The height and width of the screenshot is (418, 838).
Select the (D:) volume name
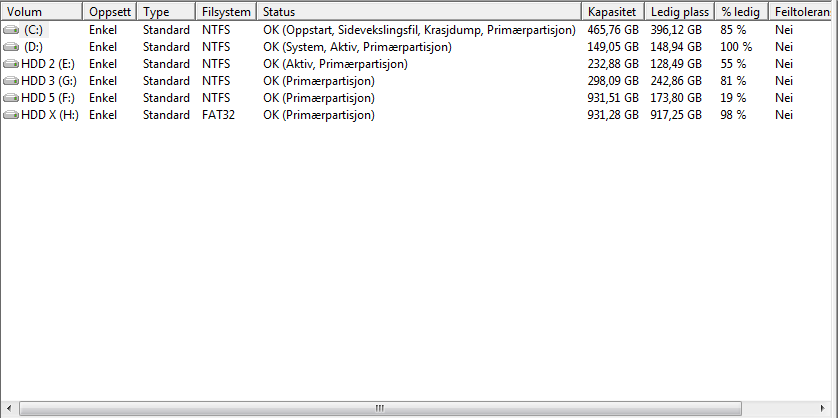(33, 47)
